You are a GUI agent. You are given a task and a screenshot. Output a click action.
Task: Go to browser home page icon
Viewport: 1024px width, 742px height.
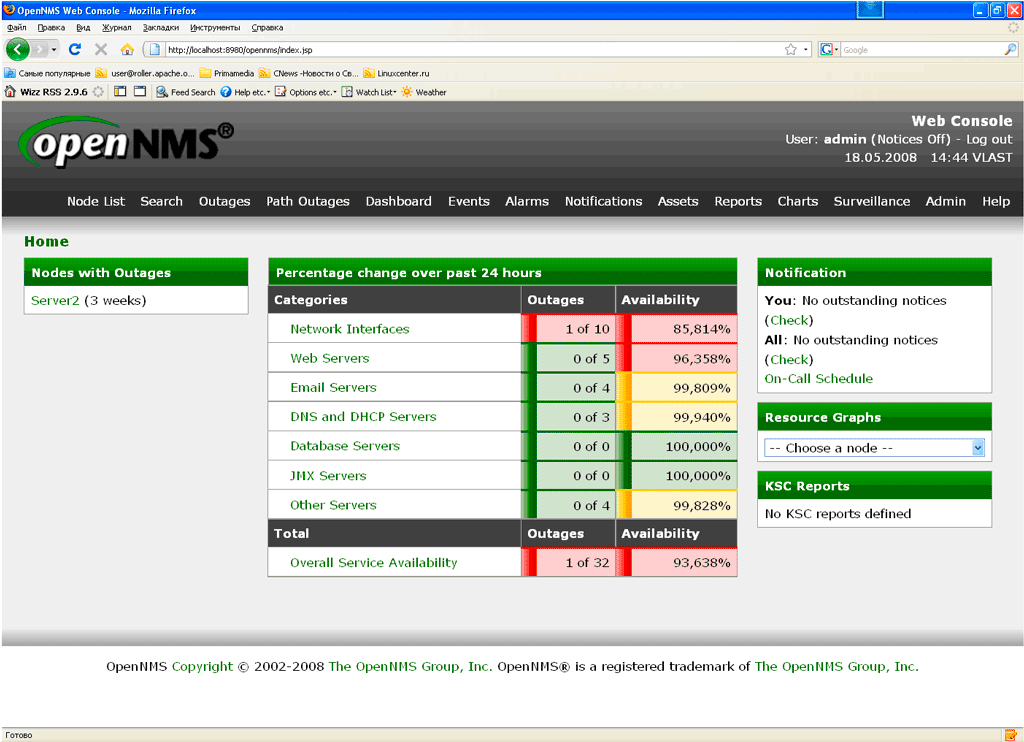pos(127,49)
